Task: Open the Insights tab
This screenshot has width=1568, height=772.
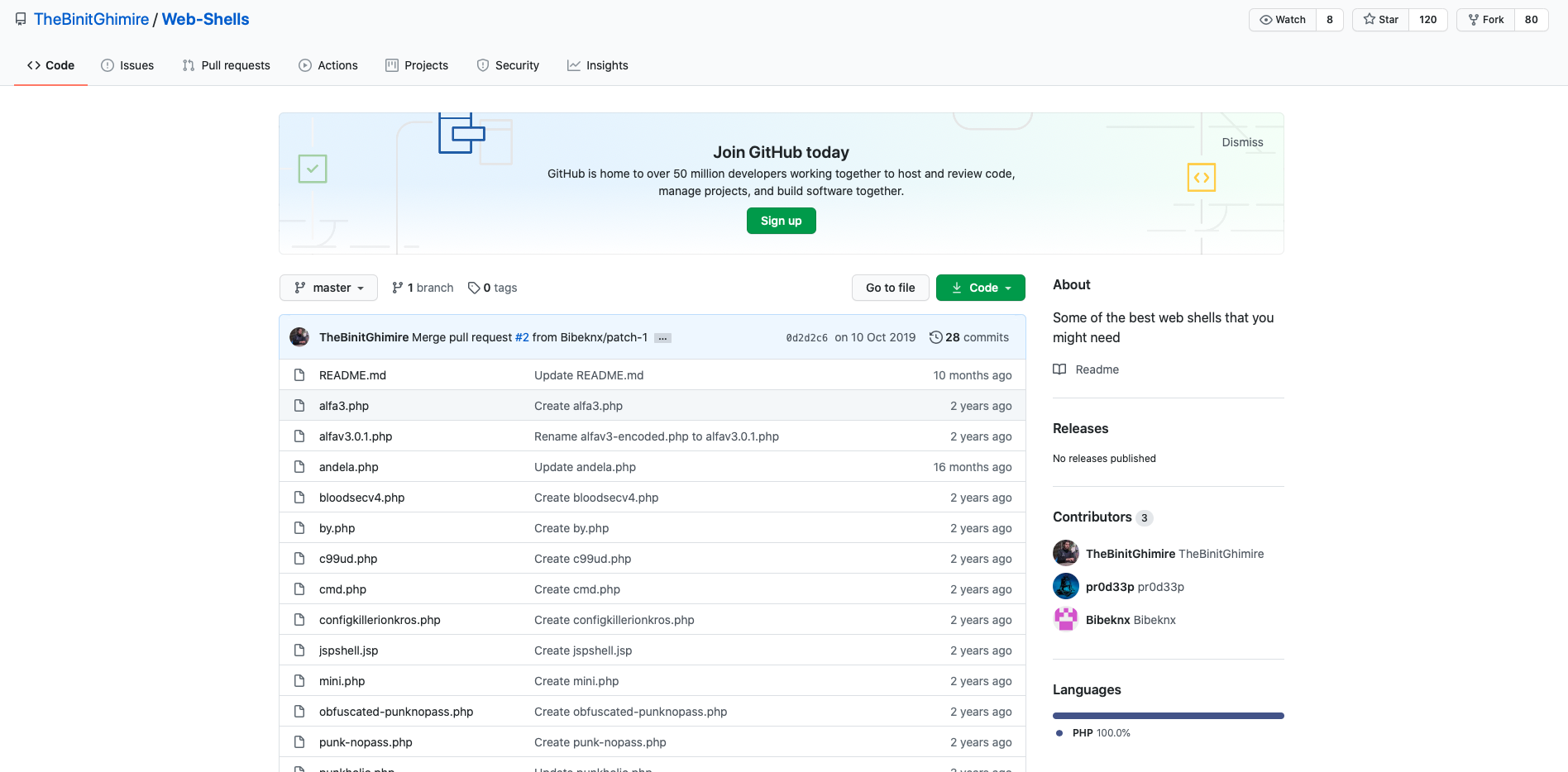Action: pos(598,65)
